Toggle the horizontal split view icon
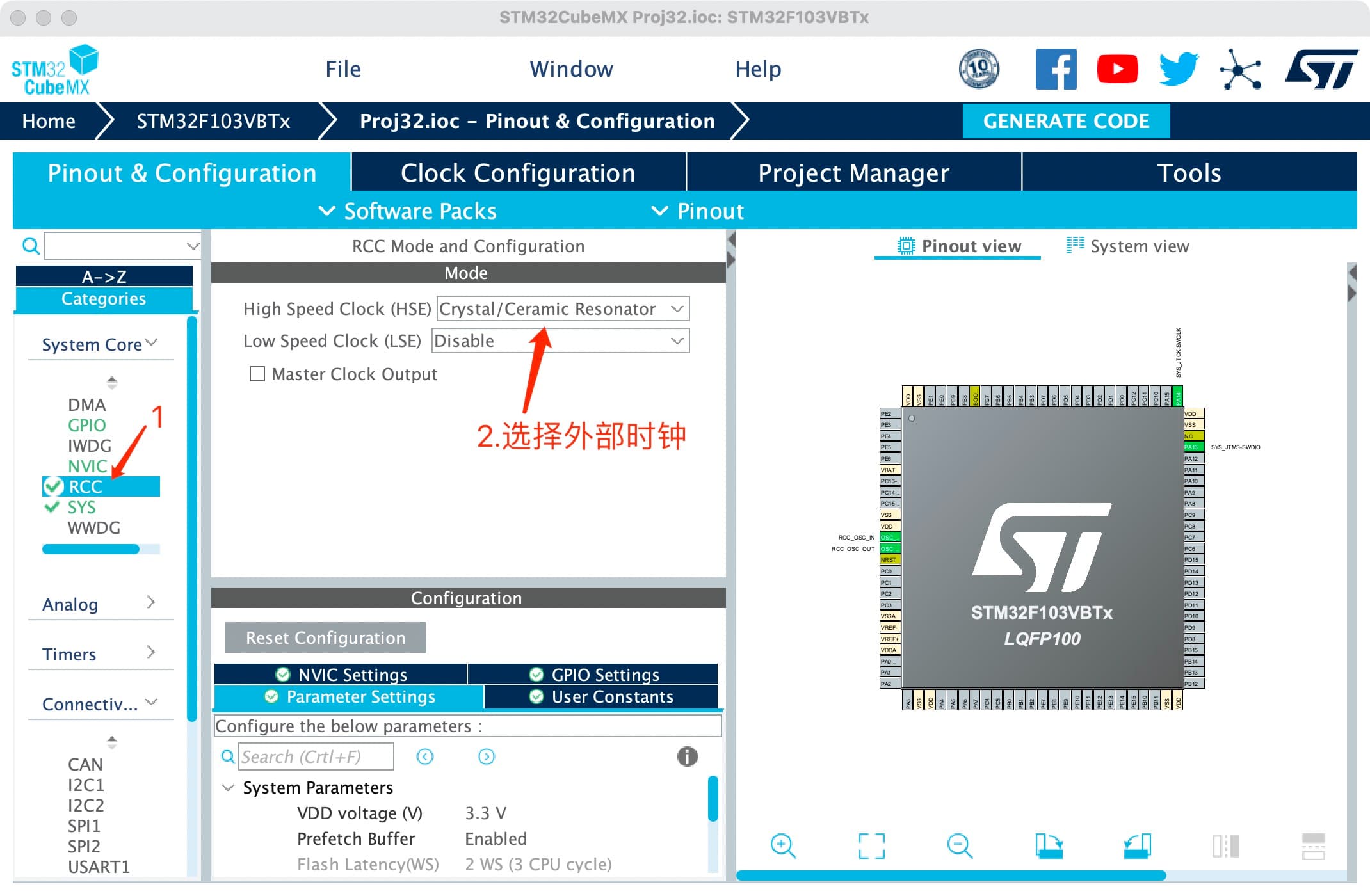 pyautogui.click(x=1314, y=846)
